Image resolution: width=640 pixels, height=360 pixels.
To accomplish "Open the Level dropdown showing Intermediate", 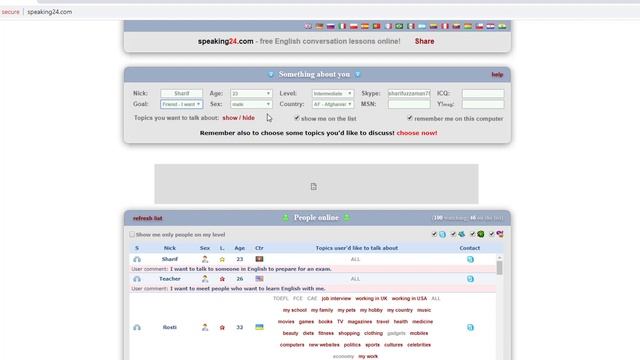I will pos(333,93).
